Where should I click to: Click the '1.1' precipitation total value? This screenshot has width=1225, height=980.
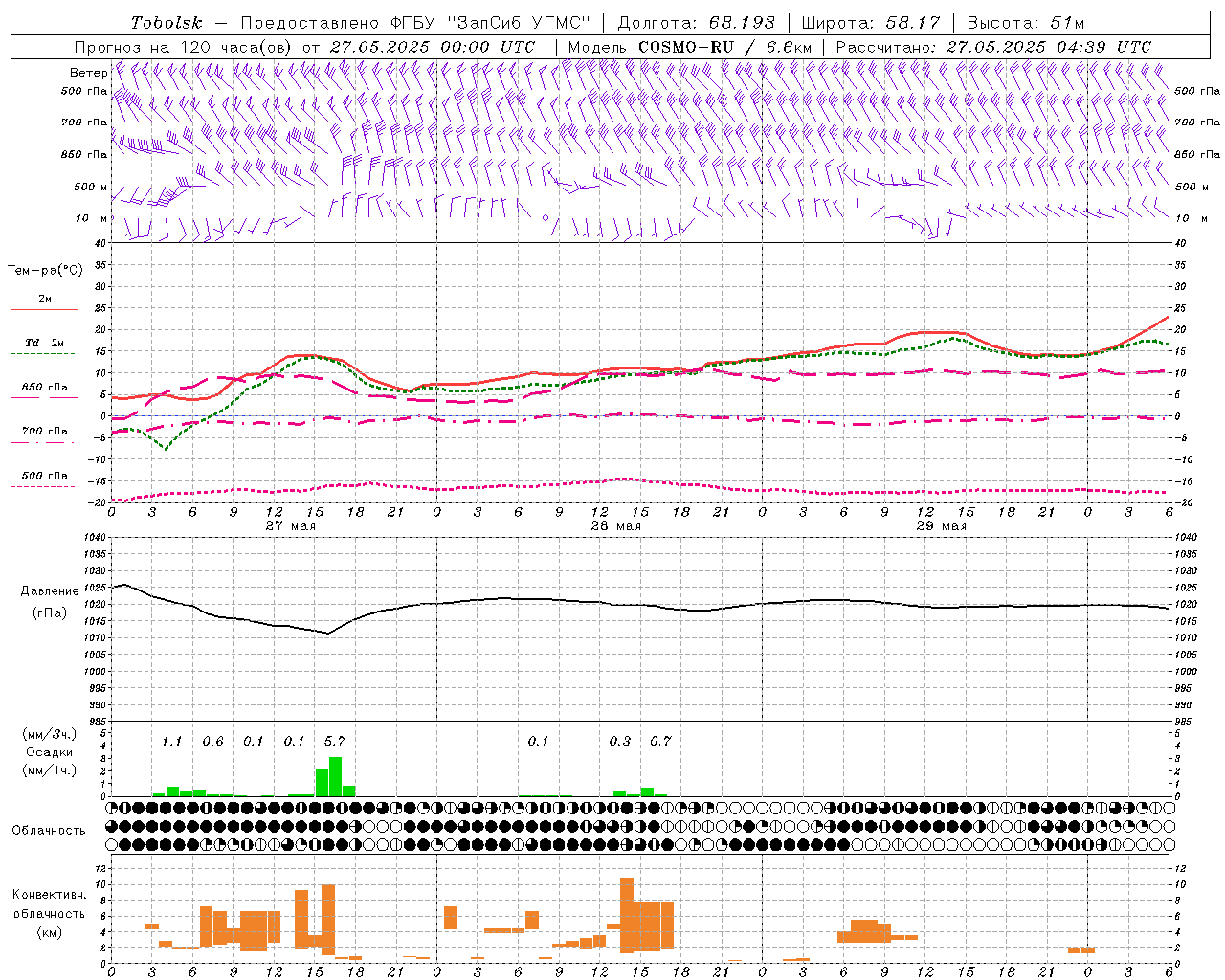171,742
